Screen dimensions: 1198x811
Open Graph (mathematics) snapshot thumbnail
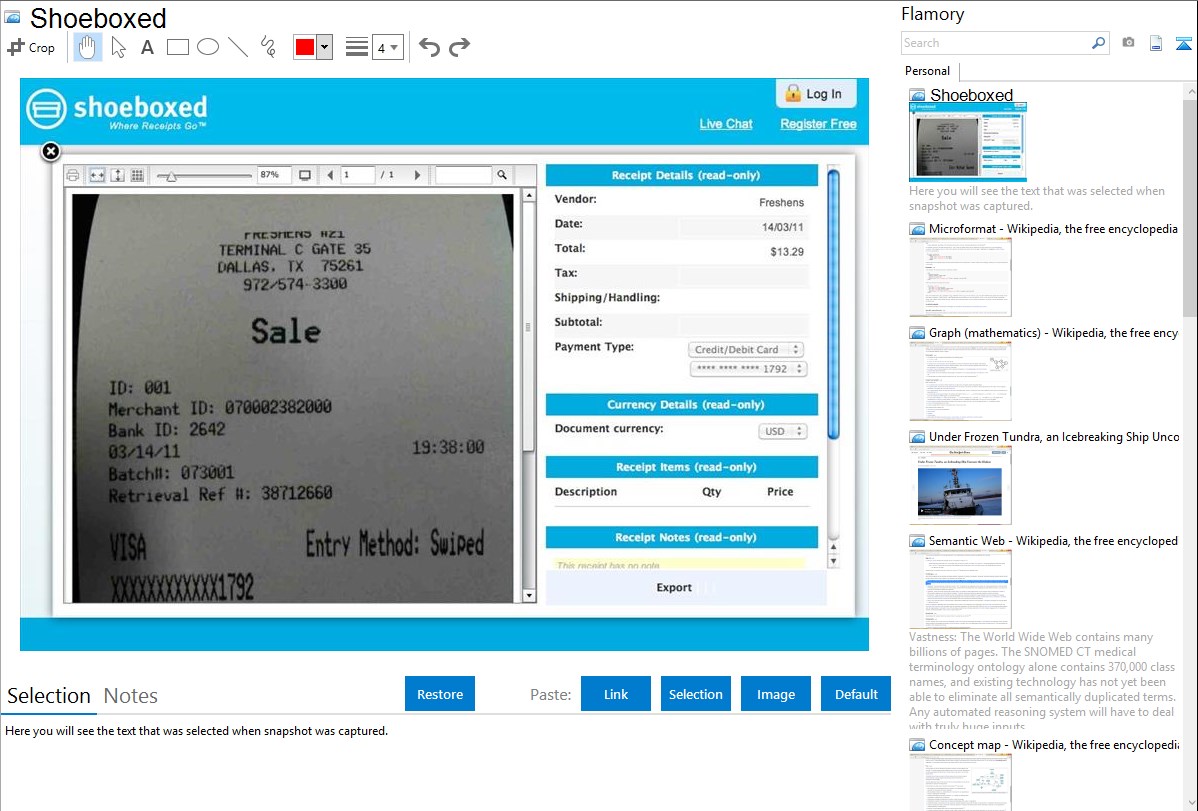[960, 381]
